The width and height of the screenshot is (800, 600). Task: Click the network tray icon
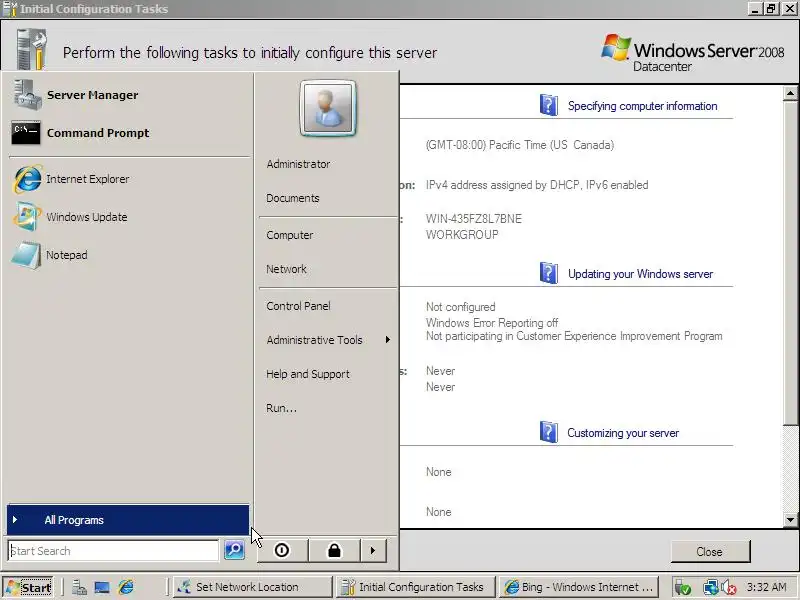(710, 588)
